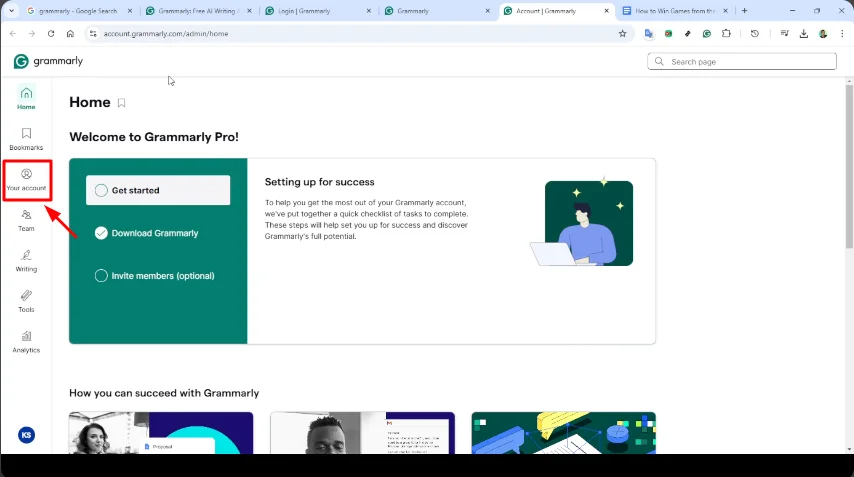This screenshot has width=854, height=477.
Task: Click How you can succeed heading
Action: 164,393
